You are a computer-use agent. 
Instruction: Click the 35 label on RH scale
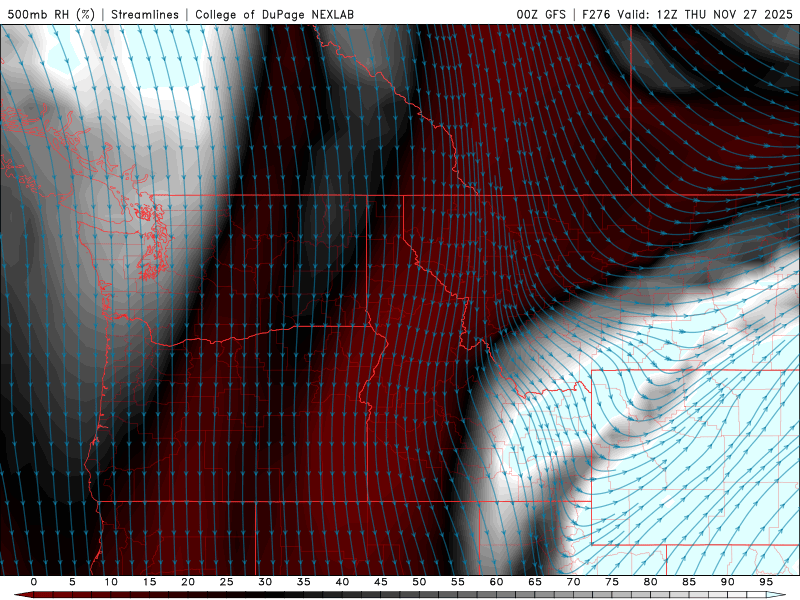(x=304, y=582)
